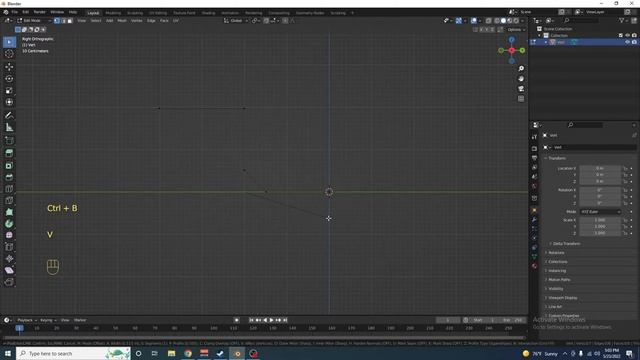Enable face select mode
The width and height of the screenshot is (640, 360).
(x=69, y=20)
